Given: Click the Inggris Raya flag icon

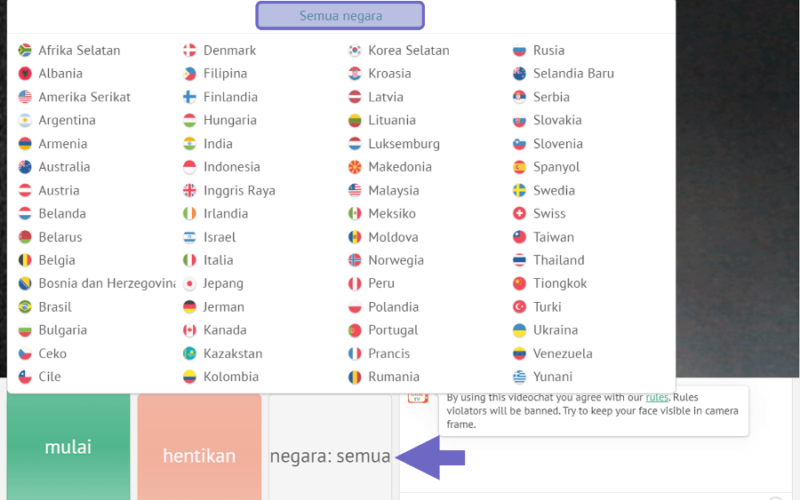Looking at the screenshot, I should 189,191.
